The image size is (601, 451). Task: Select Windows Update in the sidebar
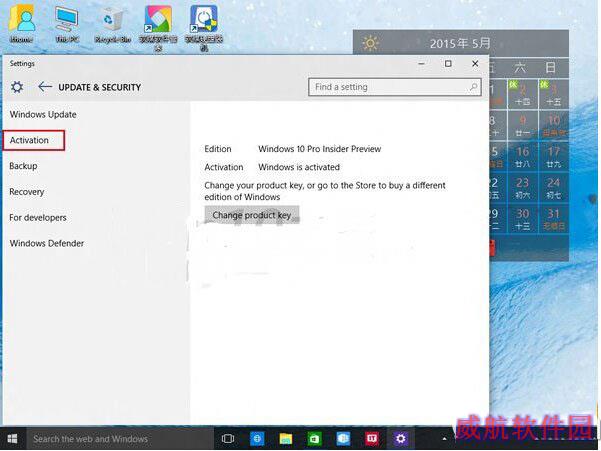(x=43, y=114)
